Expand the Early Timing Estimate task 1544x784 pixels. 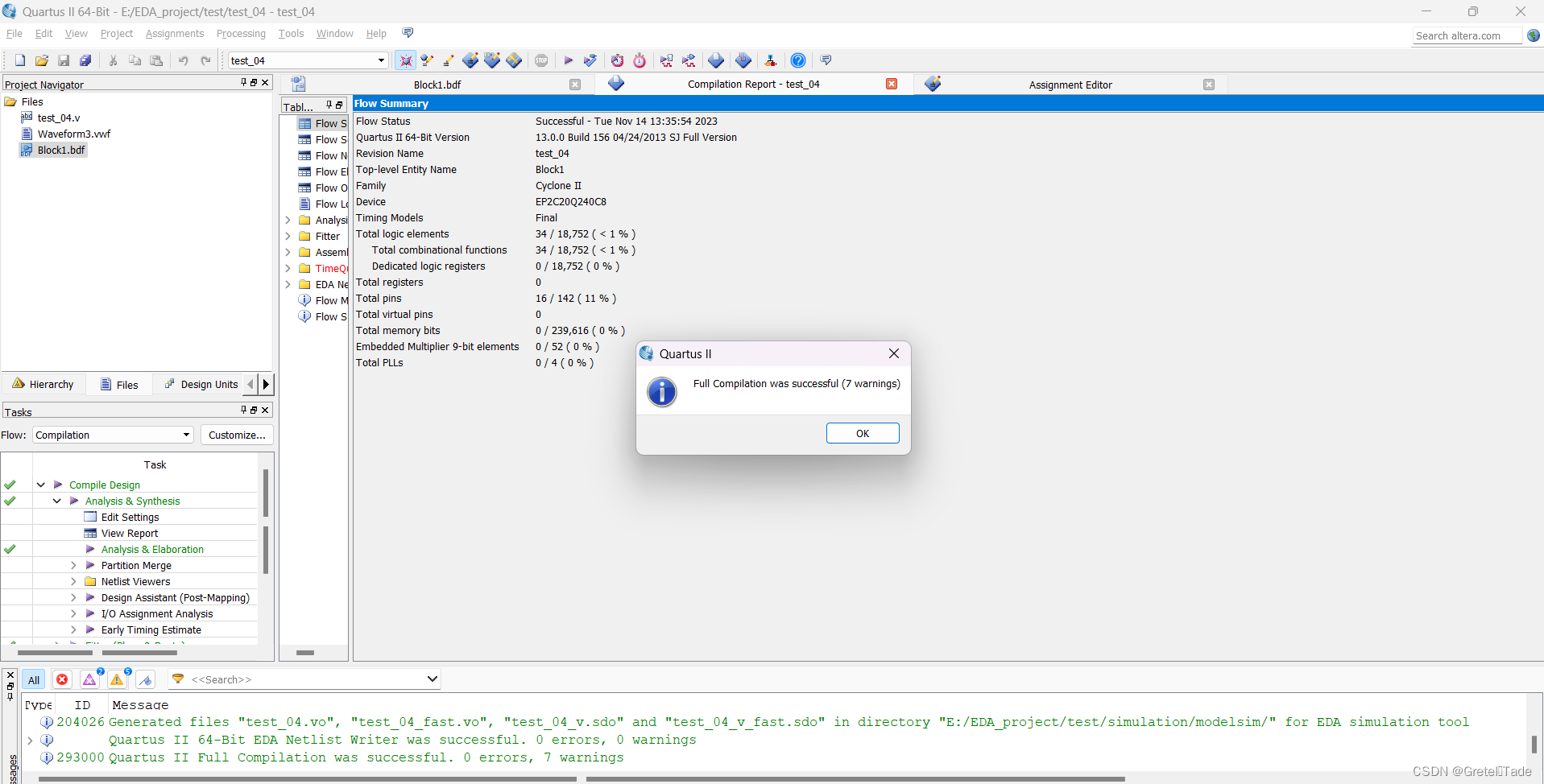(x=73, y=629)
